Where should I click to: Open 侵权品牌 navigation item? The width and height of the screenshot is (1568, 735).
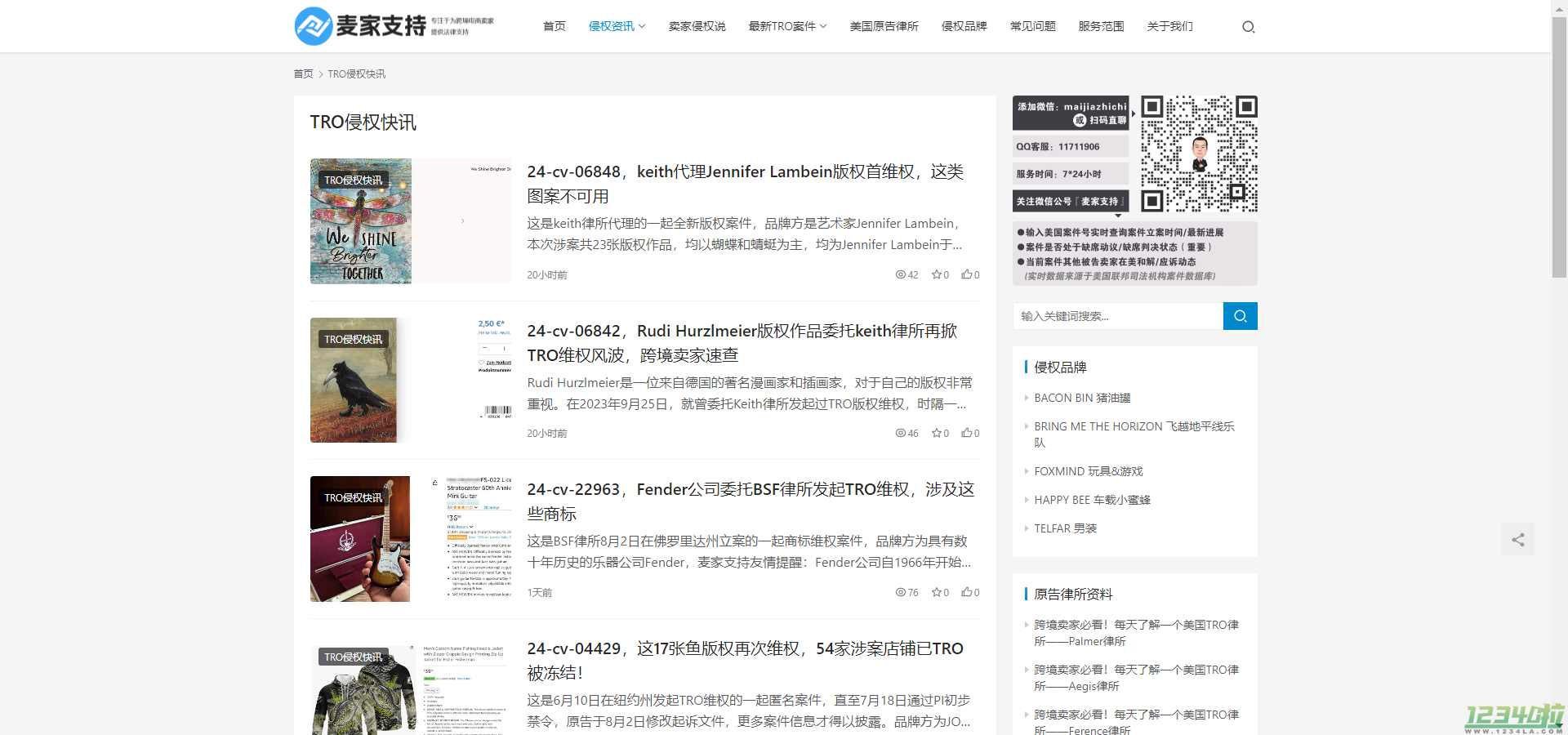click(x=964, y=26)
